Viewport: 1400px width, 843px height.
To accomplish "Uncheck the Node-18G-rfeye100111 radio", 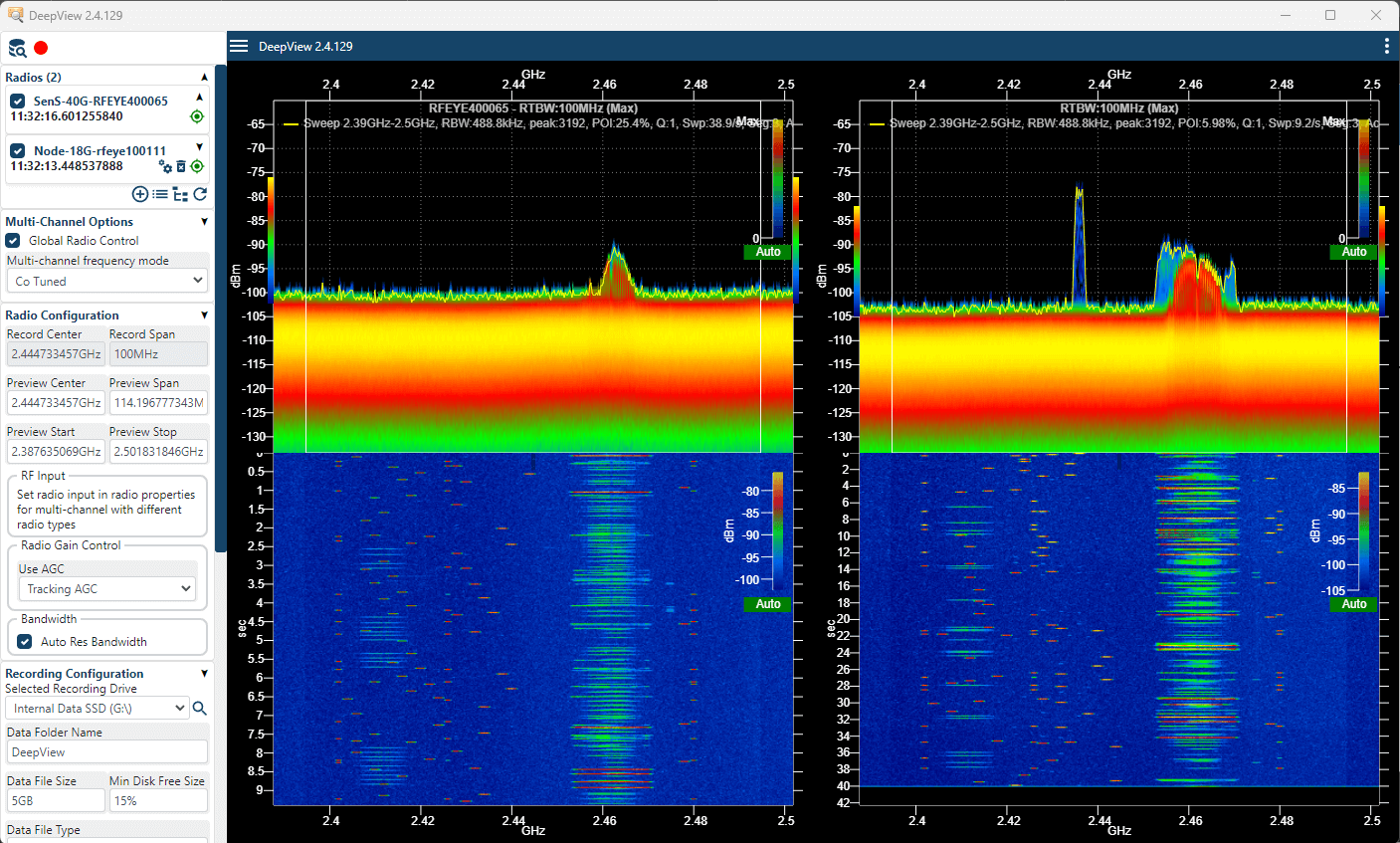I will click(x=13, y=151).
